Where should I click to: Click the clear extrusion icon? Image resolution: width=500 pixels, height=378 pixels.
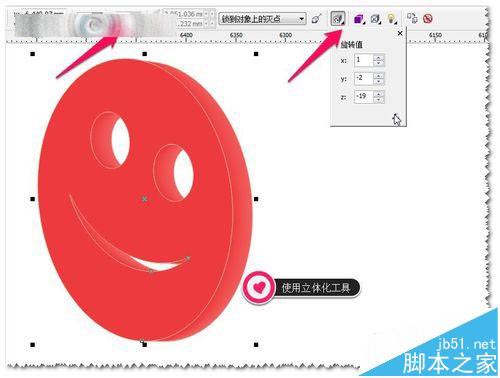[x=428, y=18]
